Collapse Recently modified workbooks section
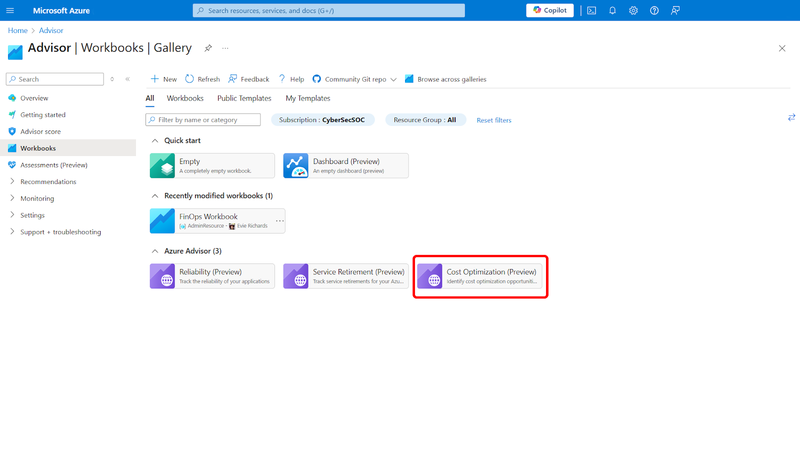The image size is (800, 451). (x=155, y=196)
